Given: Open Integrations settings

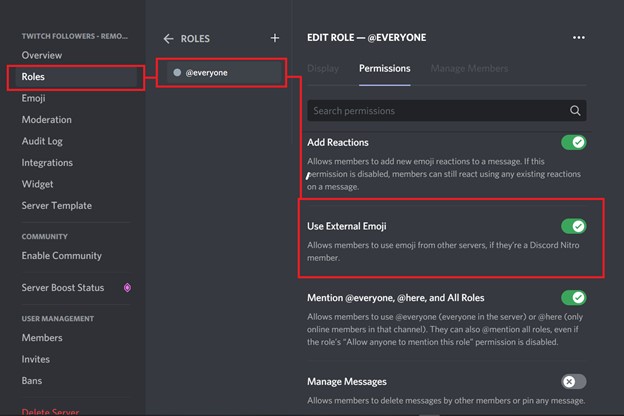Looking at the screenshot, I should point(47,163).
